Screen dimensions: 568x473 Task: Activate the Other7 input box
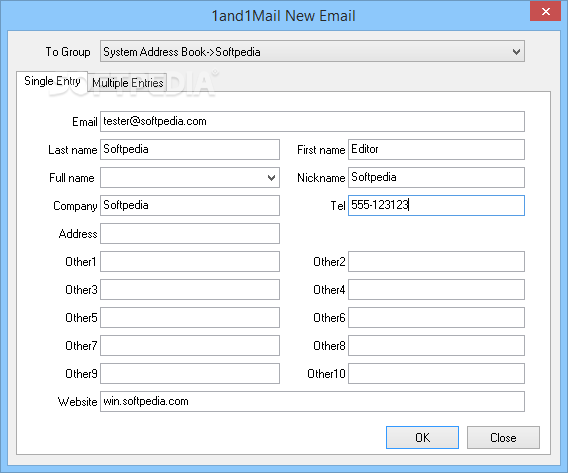[190, 346]
